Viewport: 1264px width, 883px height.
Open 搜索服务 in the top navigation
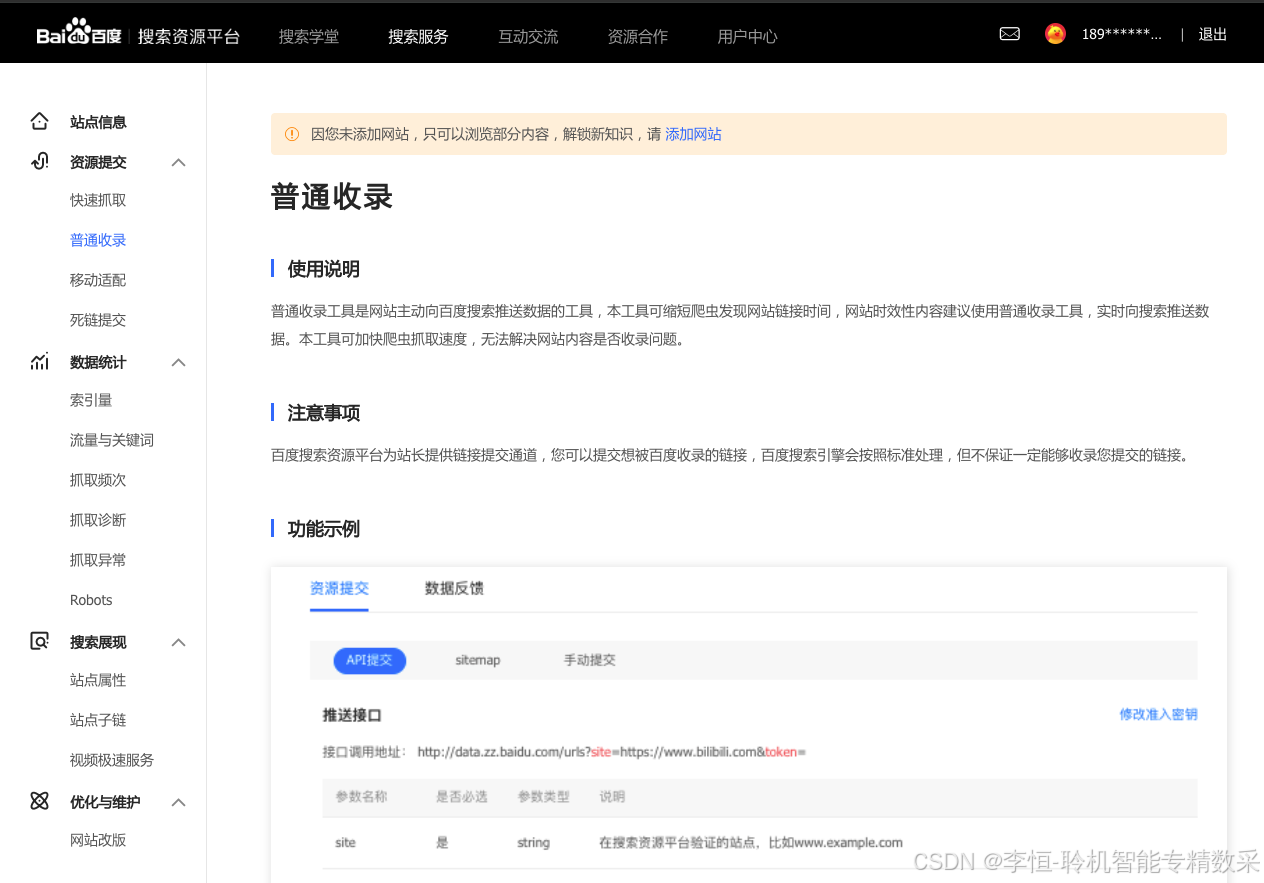[x=418, y=37]
